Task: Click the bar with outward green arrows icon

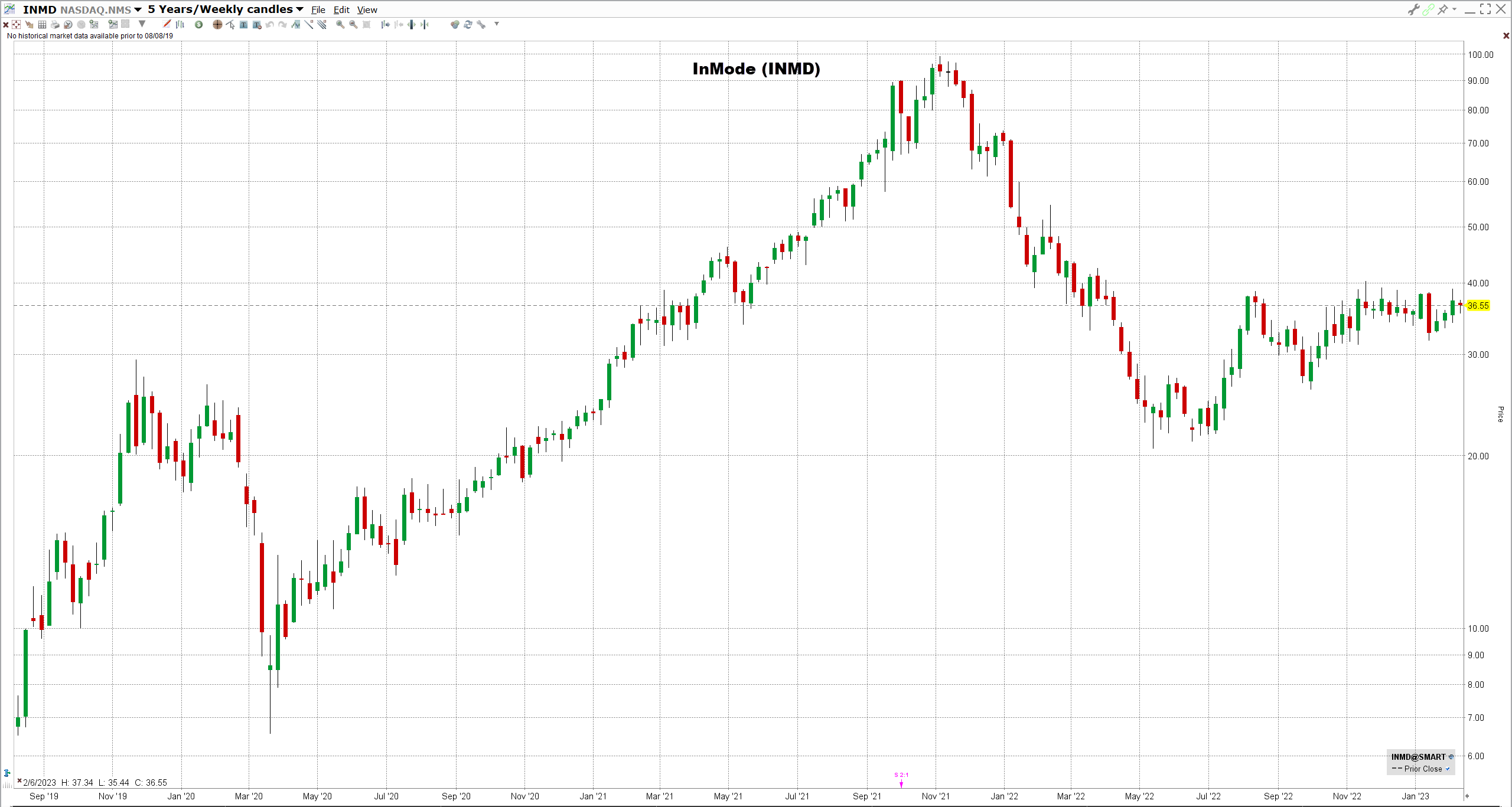Action: (x=412, y=25)
